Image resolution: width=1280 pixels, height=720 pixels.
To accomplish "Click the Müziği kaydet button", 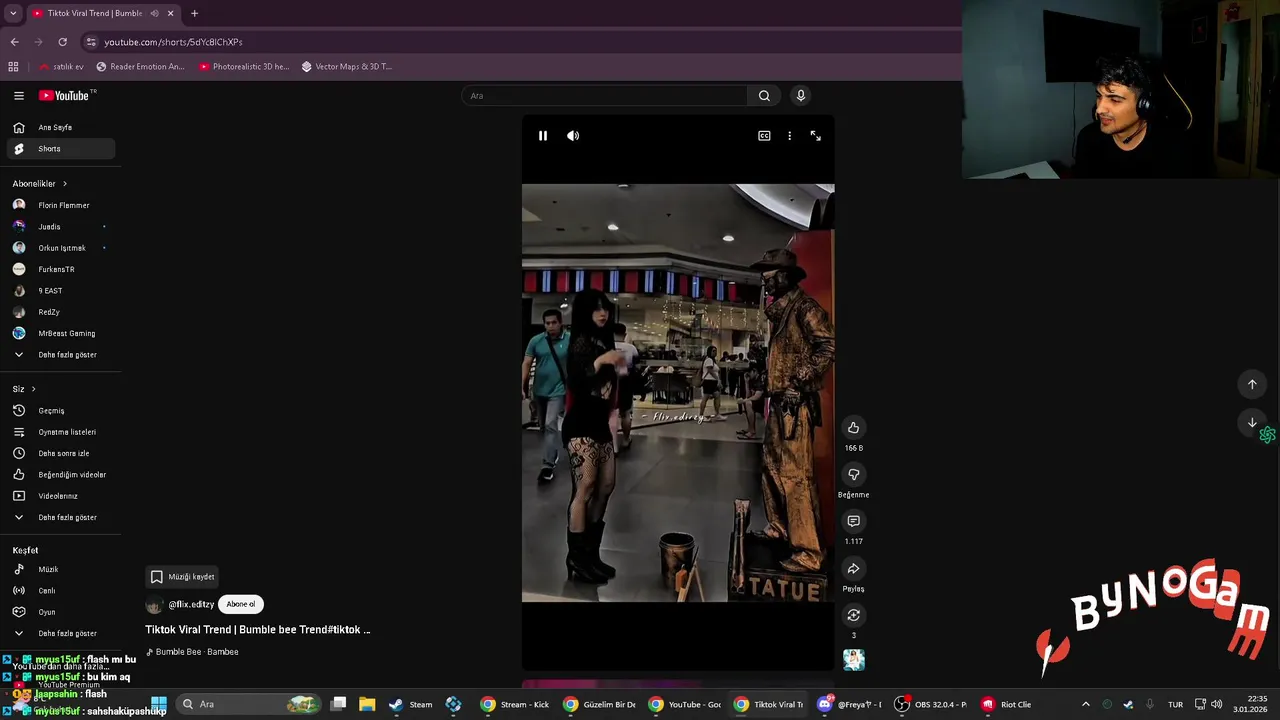I will point(182,577).
